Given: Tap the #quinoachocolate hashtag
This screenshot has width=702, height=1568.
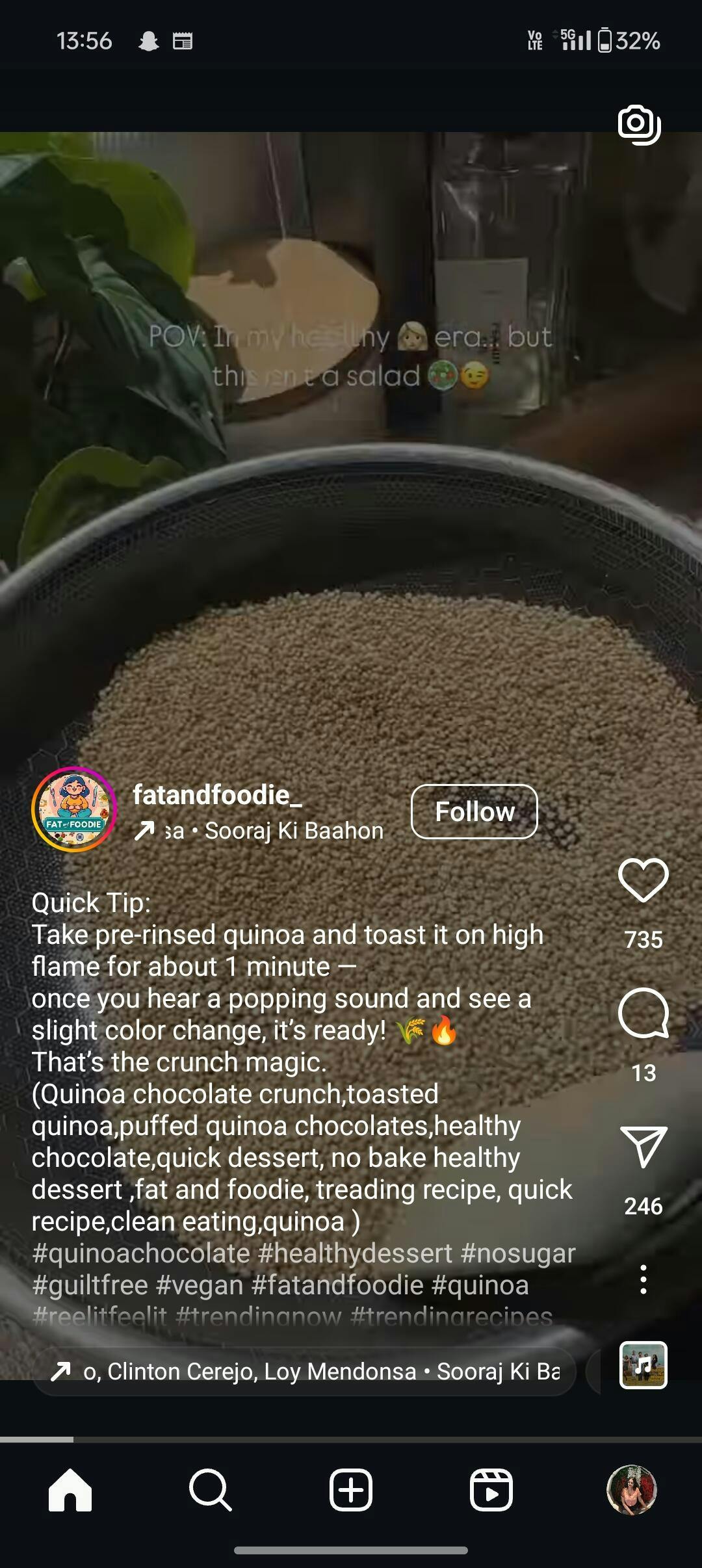Looking at the screenshot, I should click(141, 1253).
